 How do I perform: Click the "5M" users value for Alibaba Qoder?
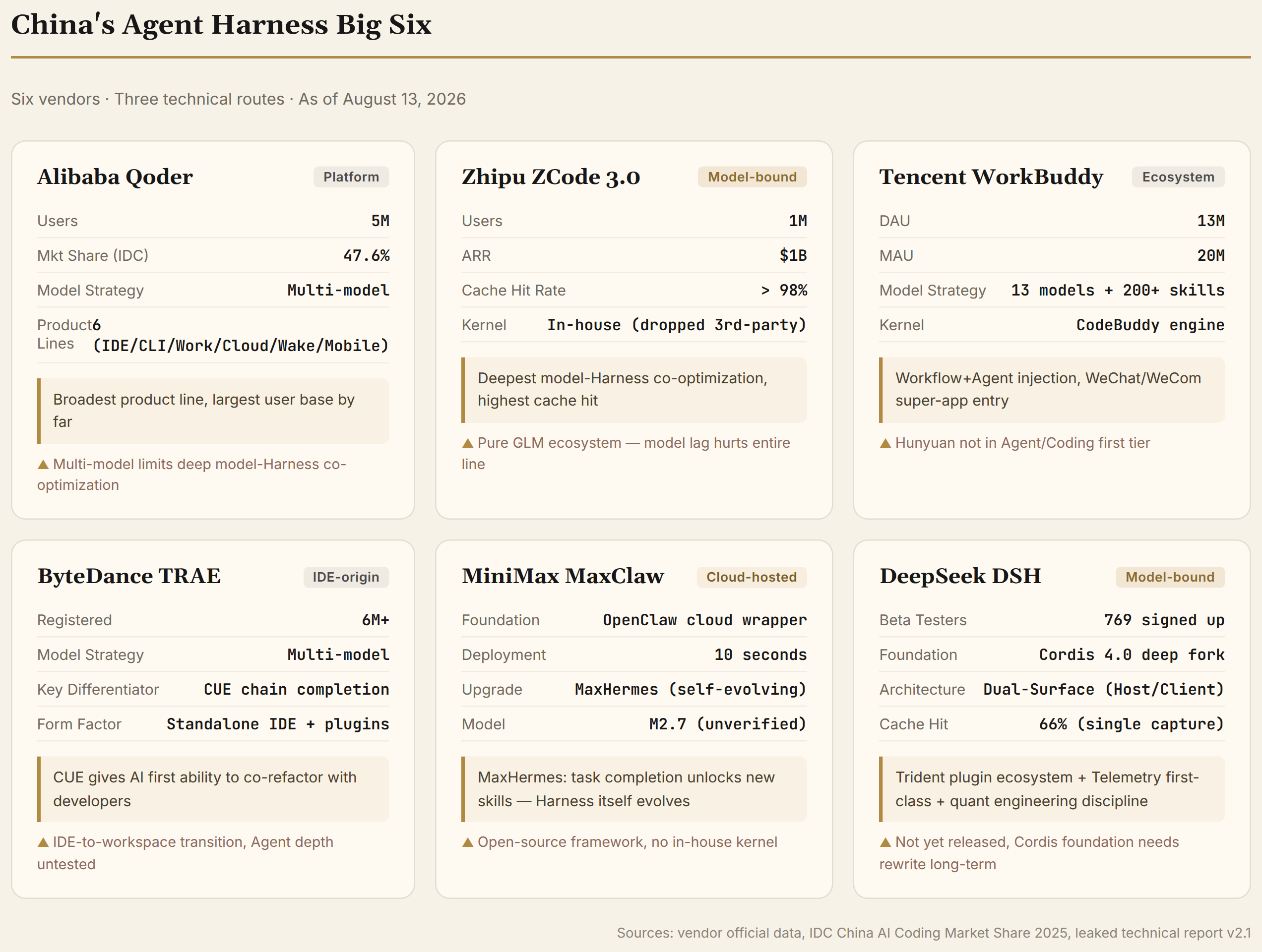(x=380, y=221)
